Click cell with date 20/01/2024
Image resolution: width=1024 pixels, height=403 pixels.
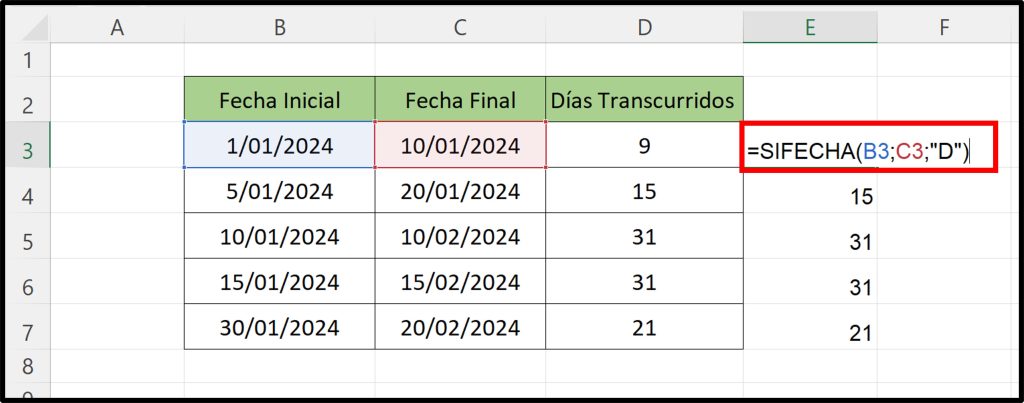click(x=460, y=191)
